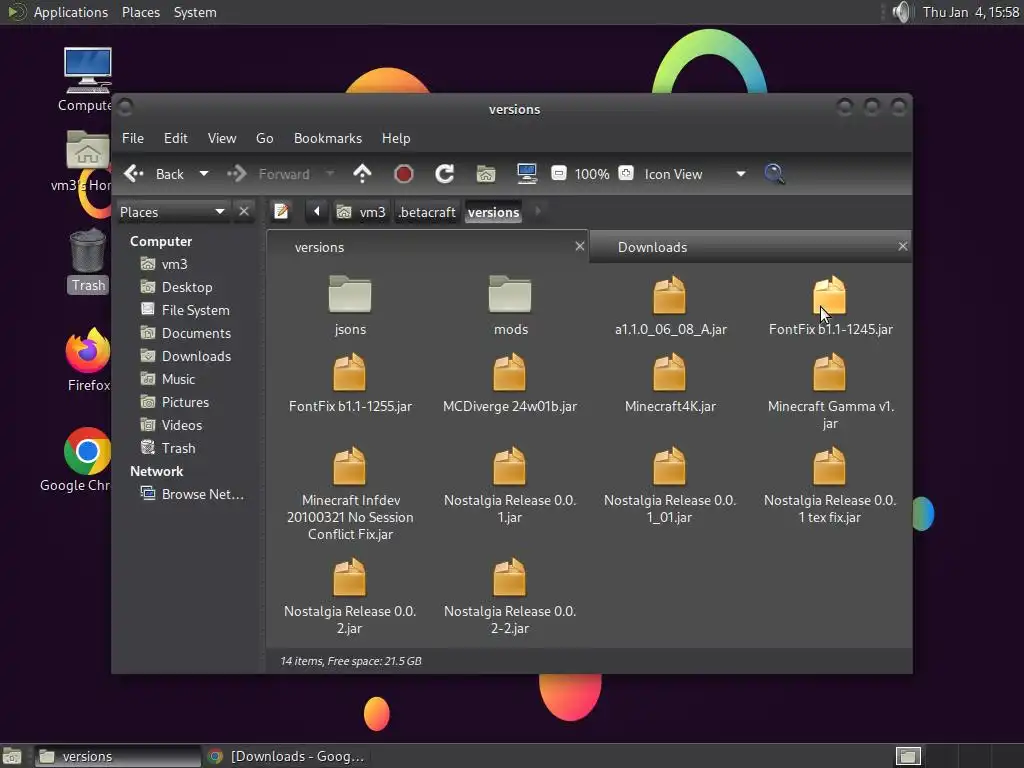1024x768 pixels.
Task: Open the Computer desktop icon
Action: click(x=86, y=80)
